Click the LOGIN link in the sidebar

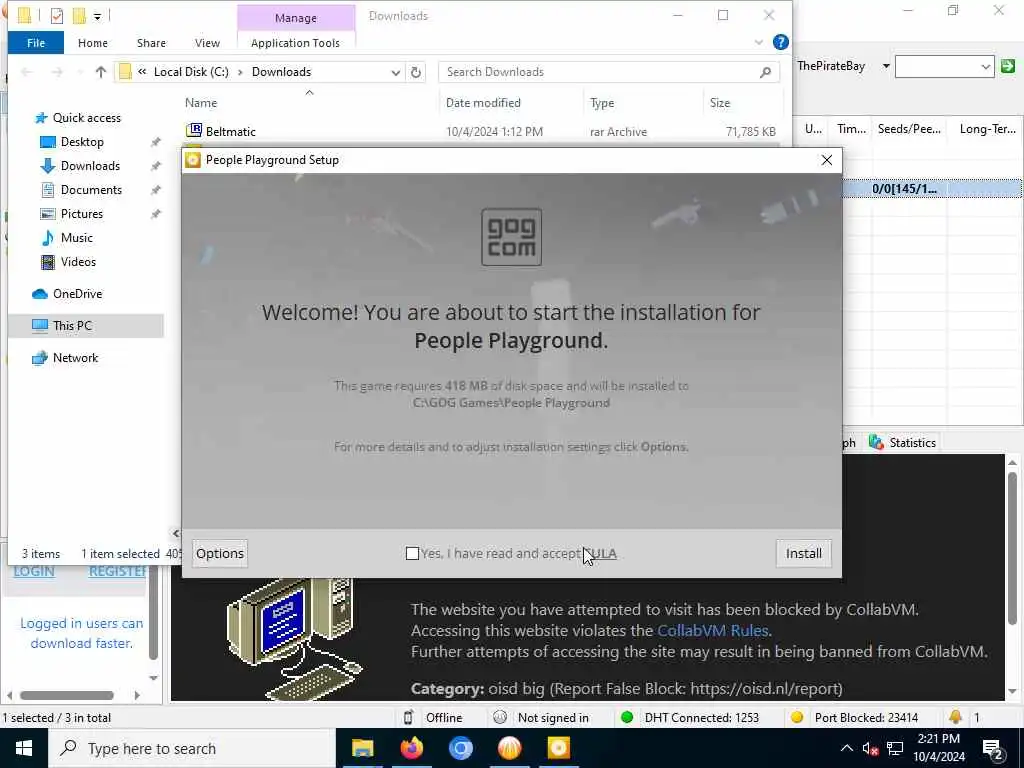pyautogui.click(x=34, y=571)
